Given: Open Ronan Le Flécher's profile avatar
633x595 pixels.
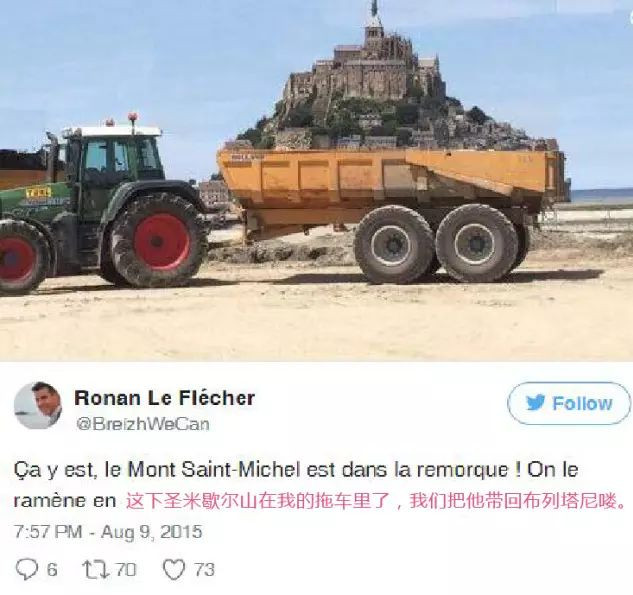Looking at the screenshot, I should [x=38, y=405].
